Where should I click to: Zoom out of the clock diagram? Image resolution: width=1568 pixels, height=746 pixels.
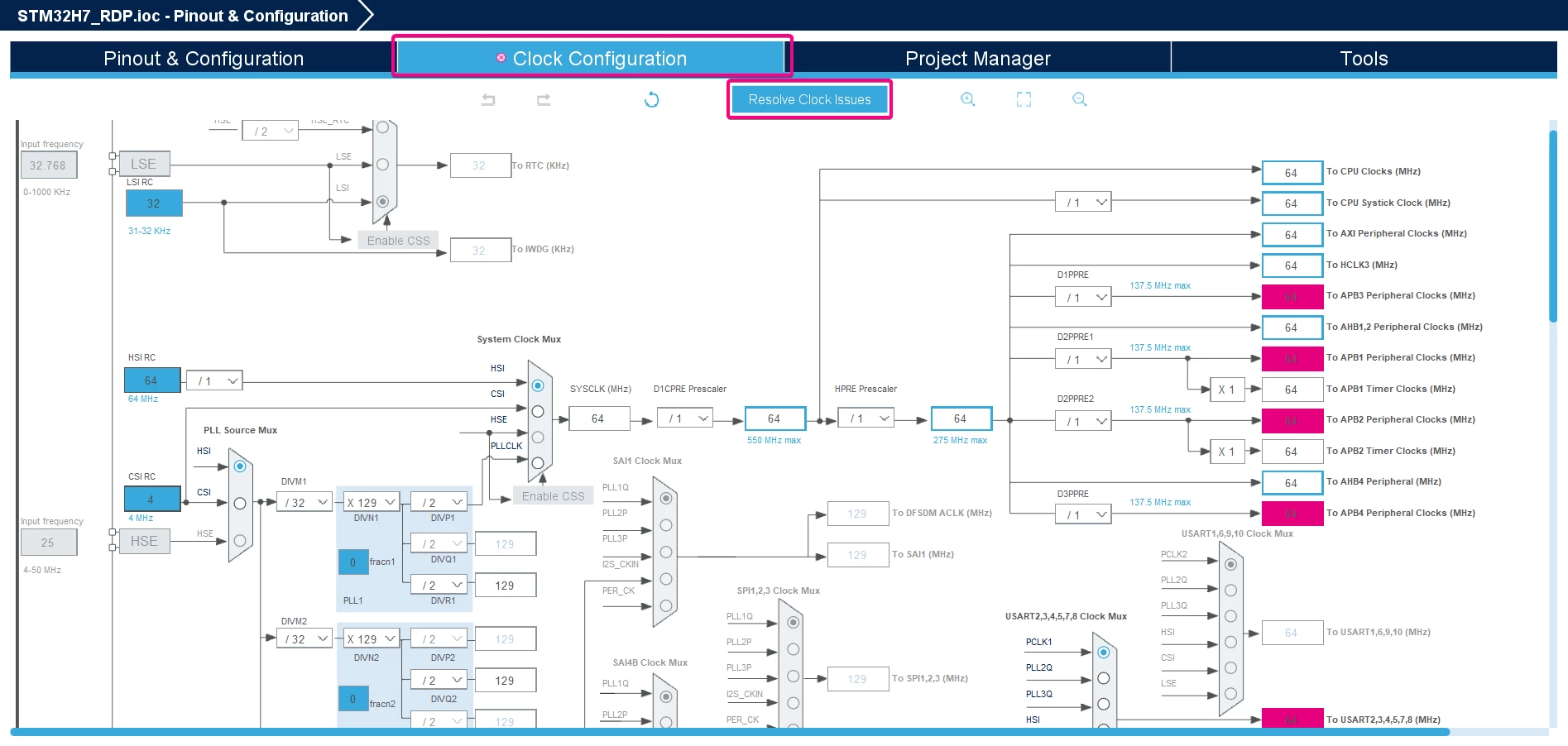1079,99
